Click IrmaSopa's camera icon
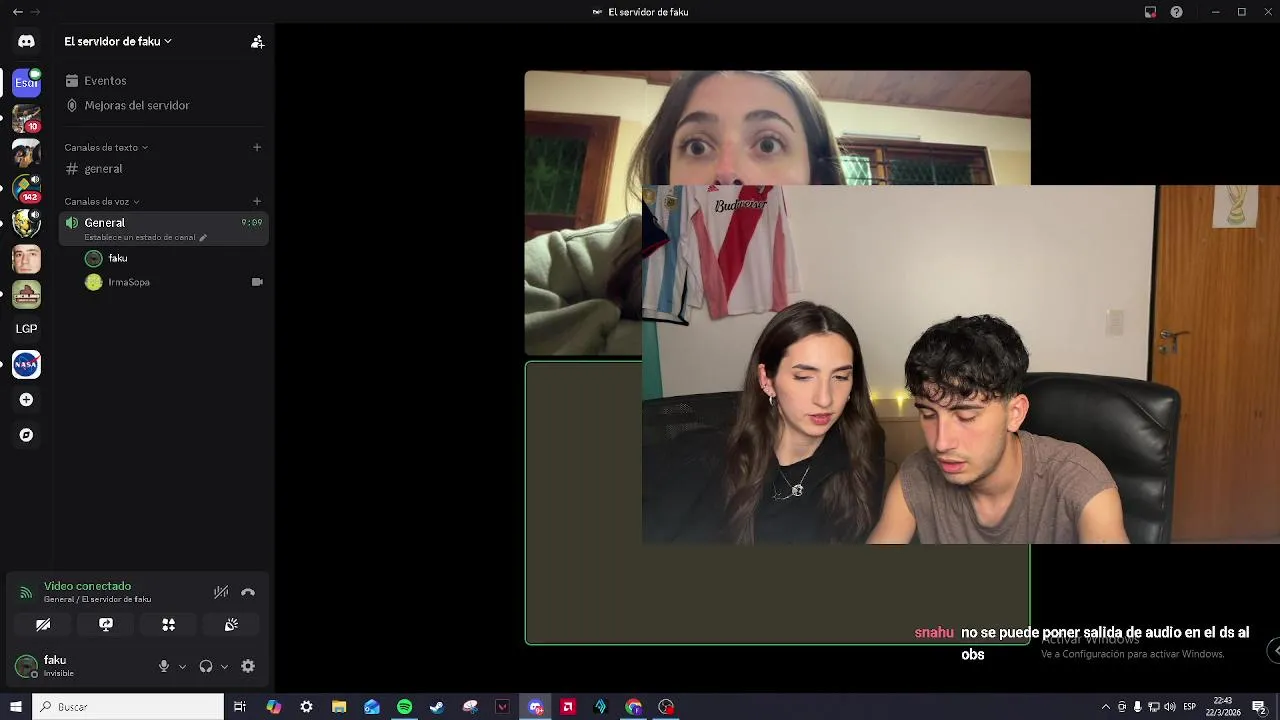This screenshot has width=1280, height=720. [x=257, y=282]
